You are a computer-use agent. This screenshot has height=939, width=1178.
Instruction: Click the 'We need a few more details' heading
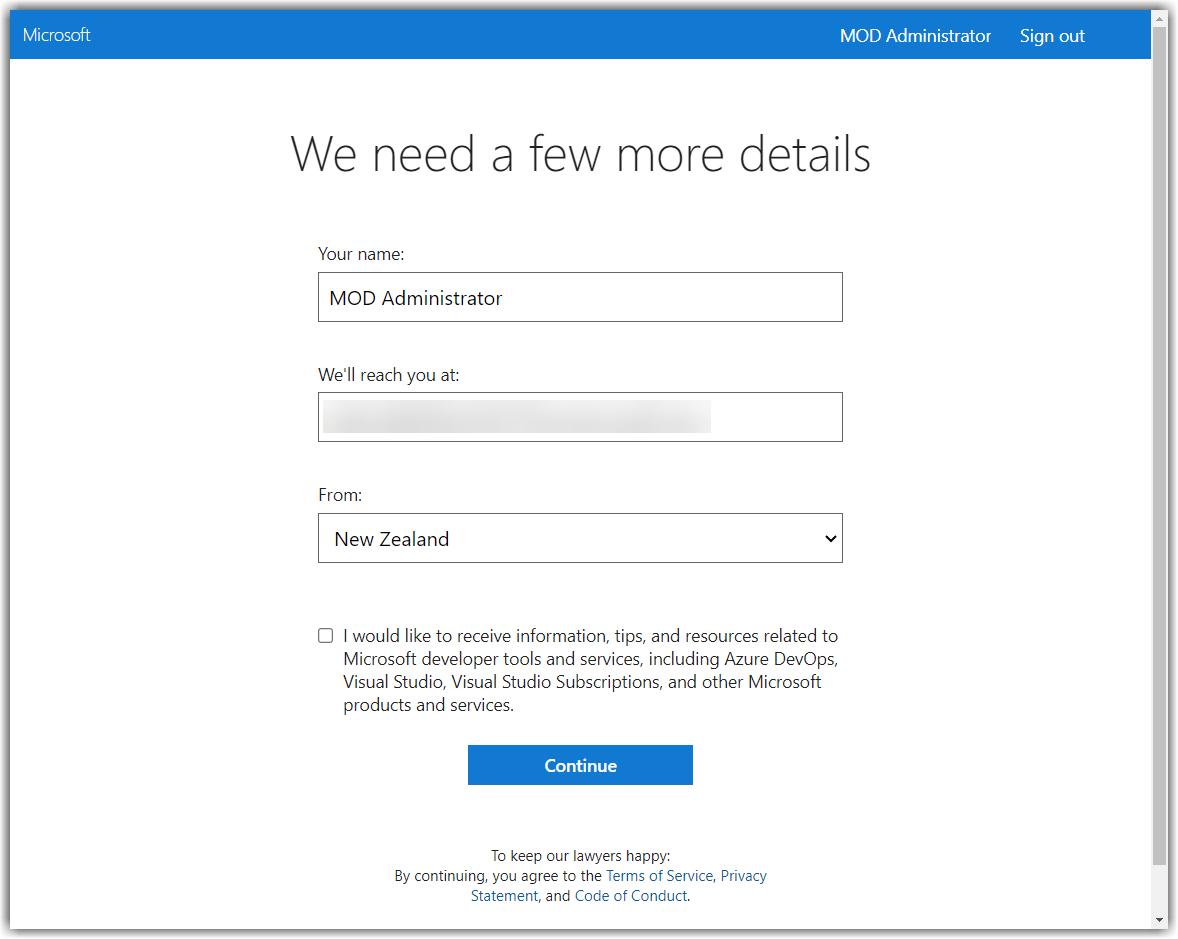point(580,154)
